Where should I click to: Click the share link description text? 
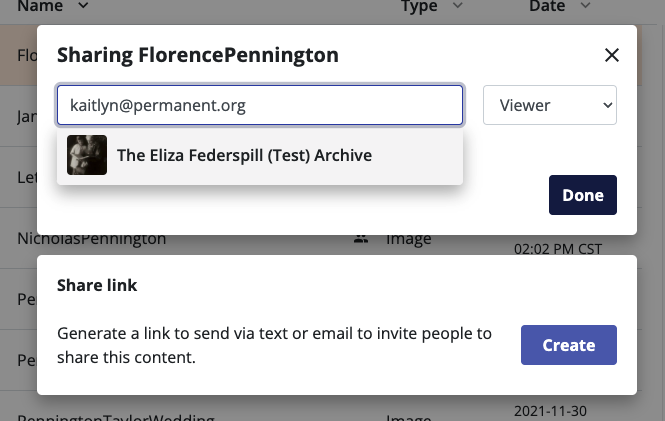coord(274,345)
